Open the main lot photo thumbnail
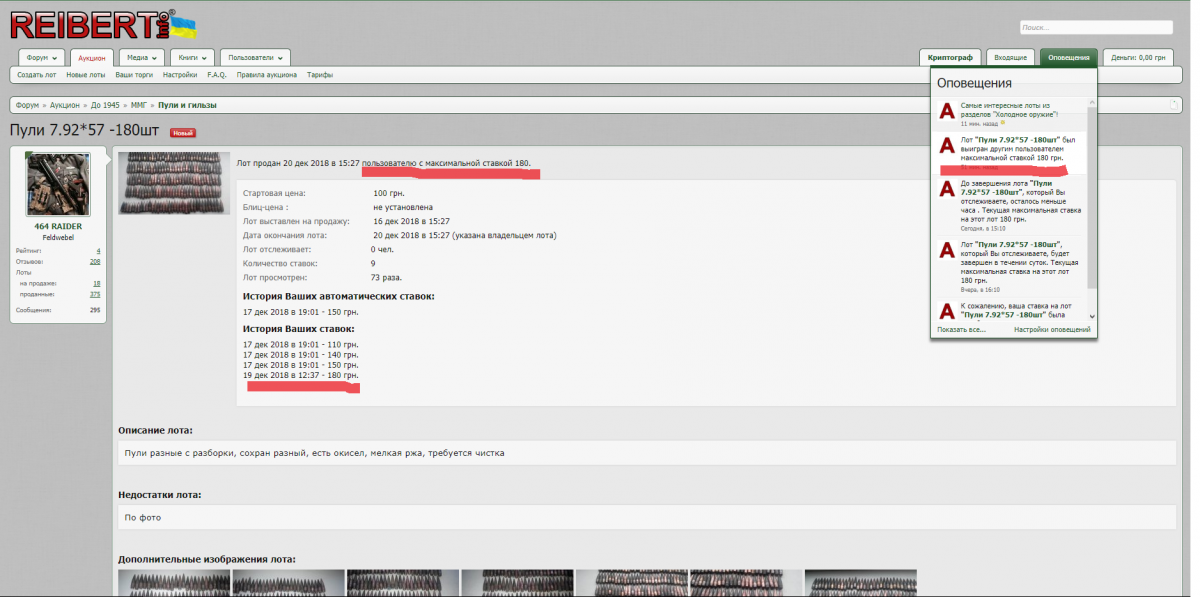 174,182
